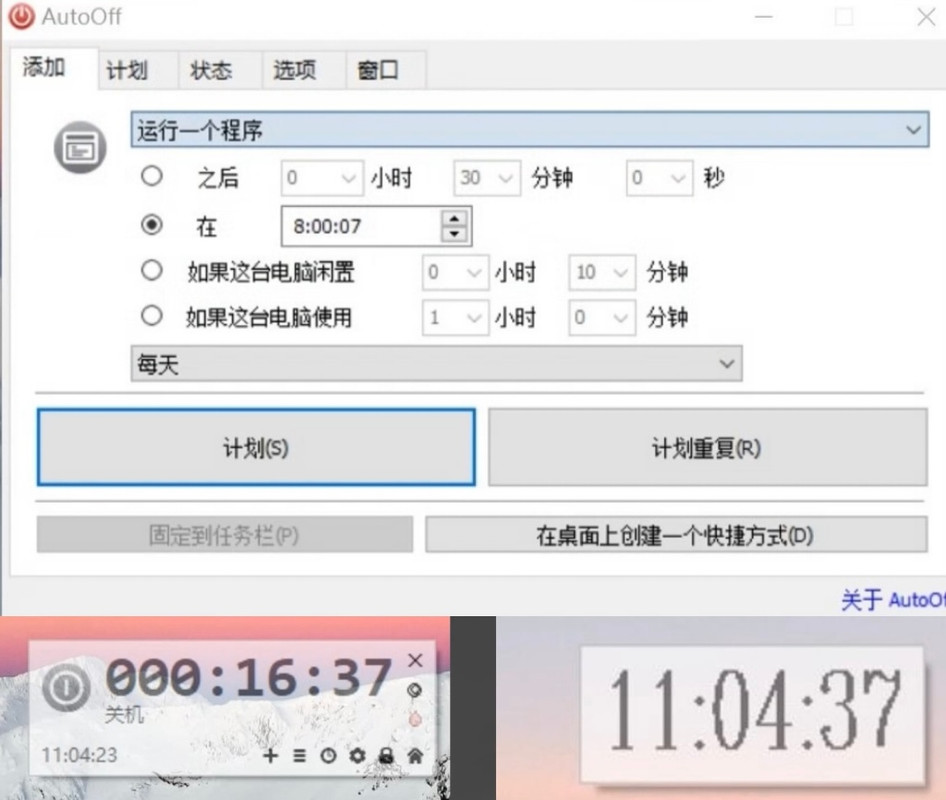Click the 计划重复(R) button
Screen dimensions: 946x800
pos(708,447)
